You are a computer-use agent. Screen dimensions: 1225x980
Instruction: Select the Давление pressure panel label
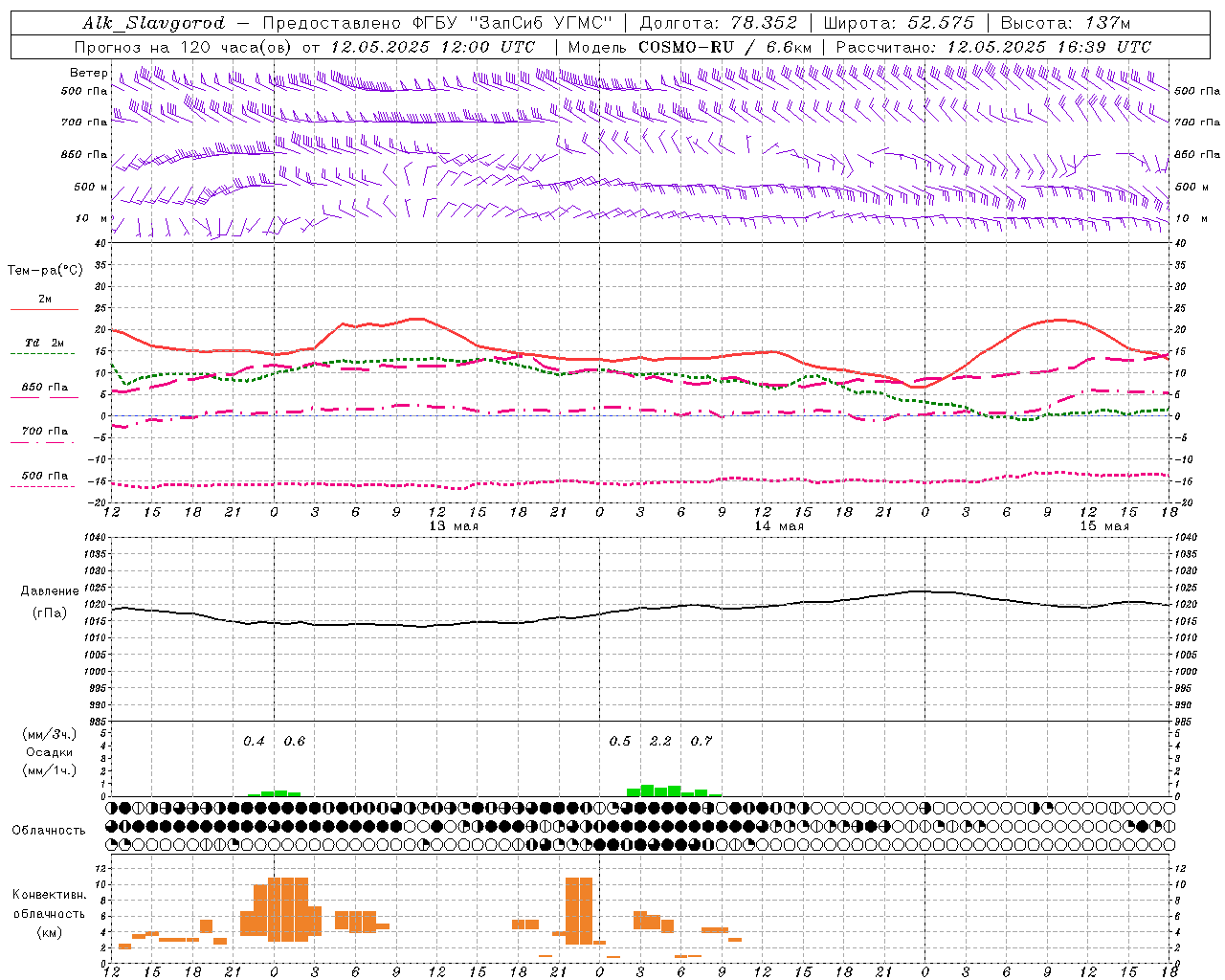(50, 591)
